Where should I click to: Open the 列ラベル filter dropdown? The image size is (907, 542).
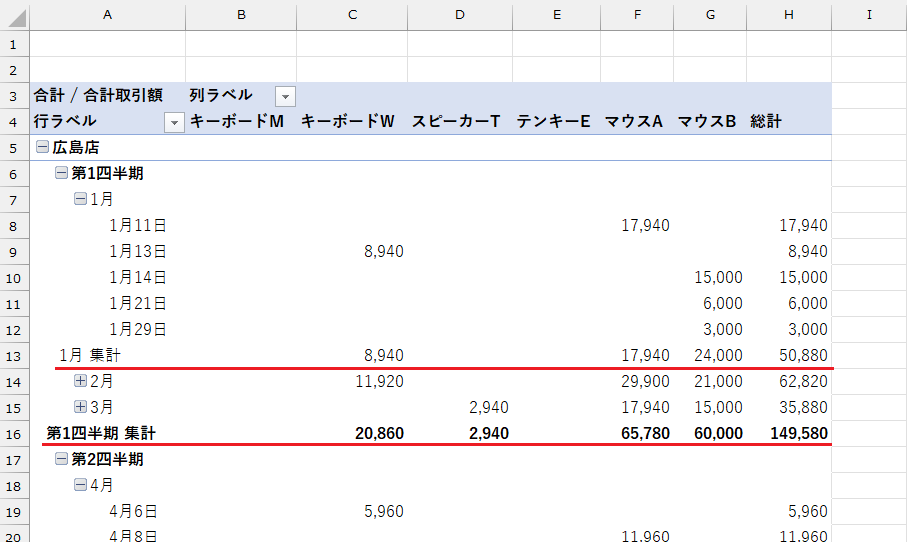tap(285, 96)
